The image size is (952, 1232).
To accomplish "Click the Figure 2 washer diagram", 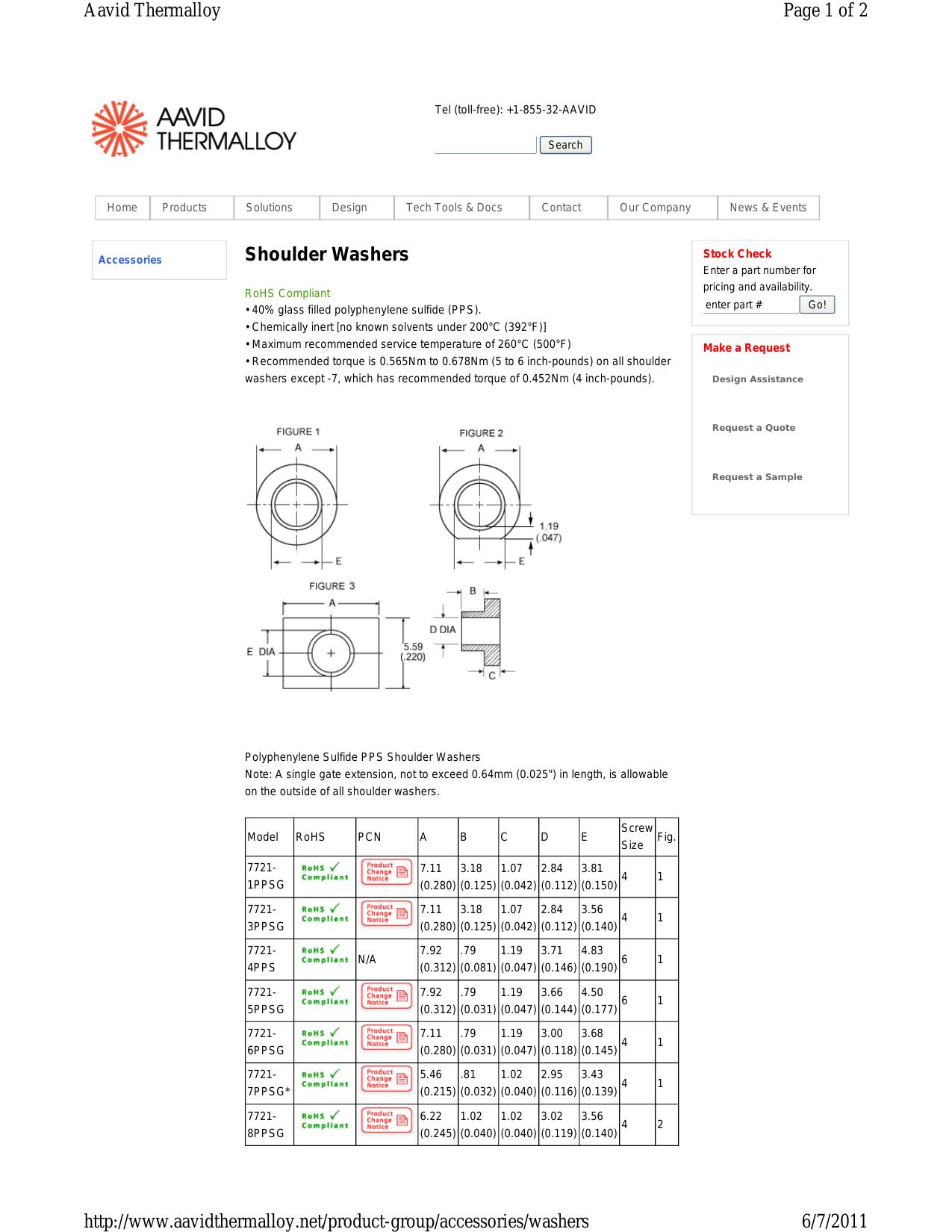I will click(496, 498).
